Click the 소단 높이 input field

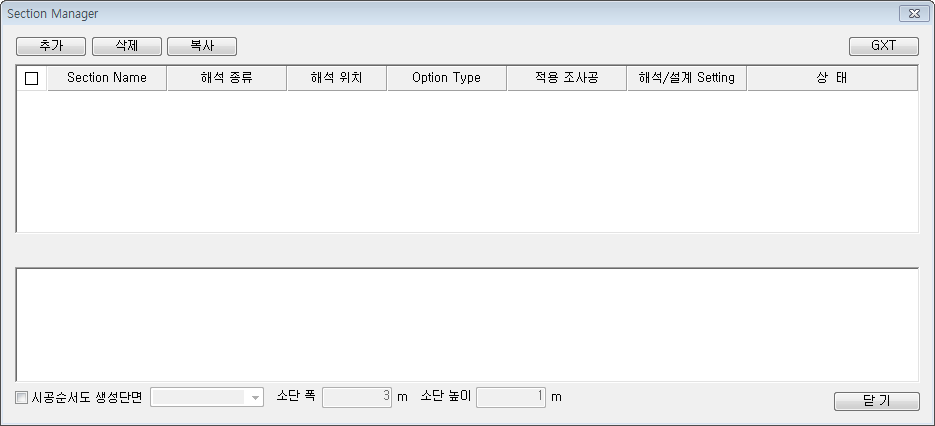(x=511, y=397)
